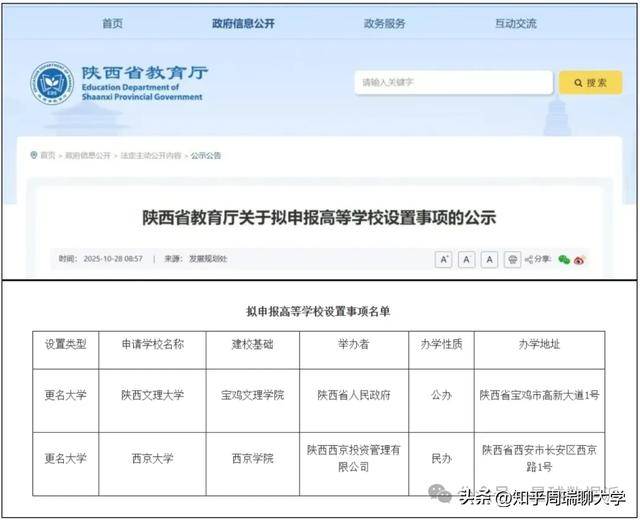The width and height of the screenshot is (640, 520).
Task: Follow the 法定主动公开内容 breadcrumb link
Action: coord(151,156)
